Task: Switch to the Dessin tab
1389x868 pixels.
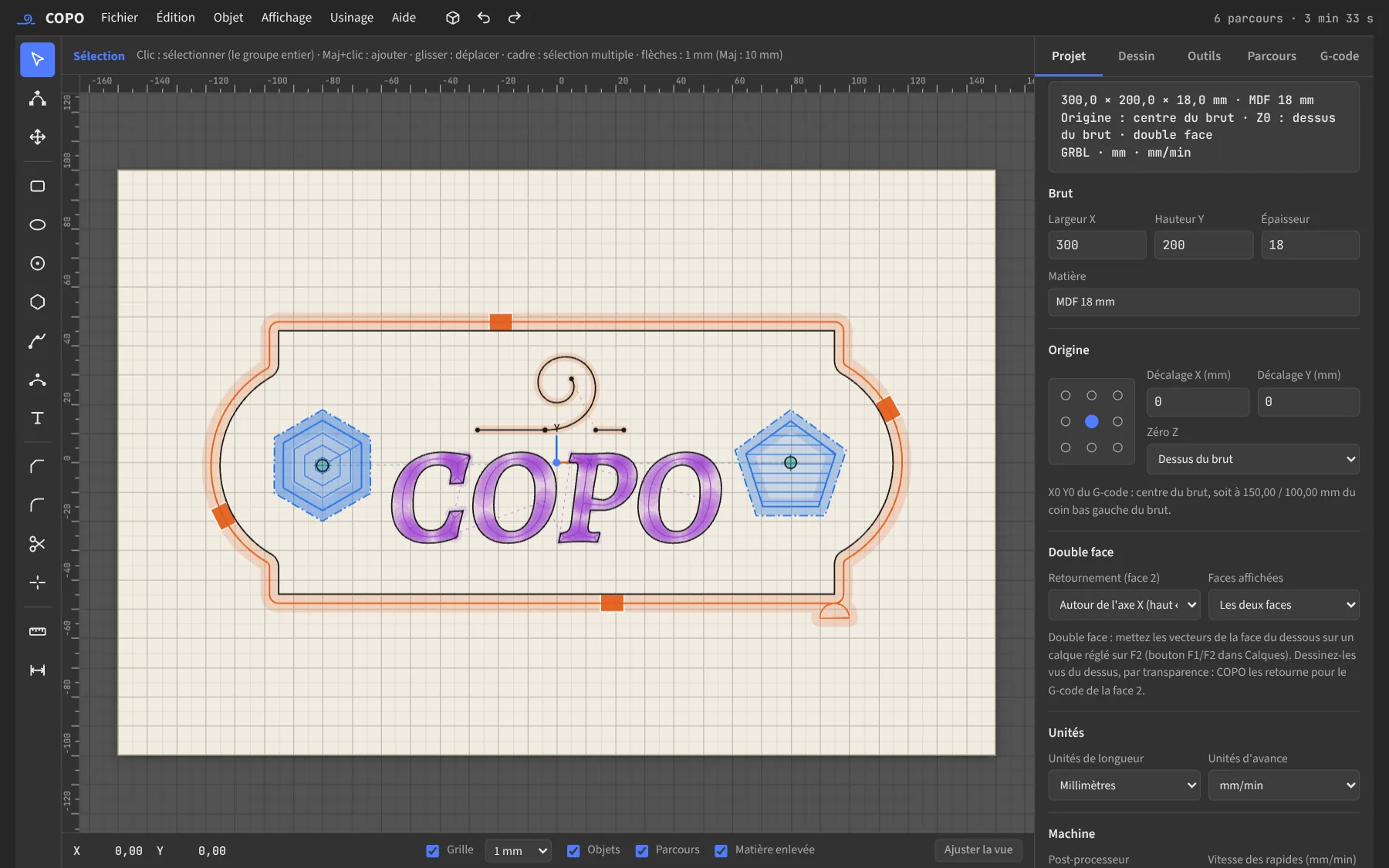Action: [x=1136, y=56]
